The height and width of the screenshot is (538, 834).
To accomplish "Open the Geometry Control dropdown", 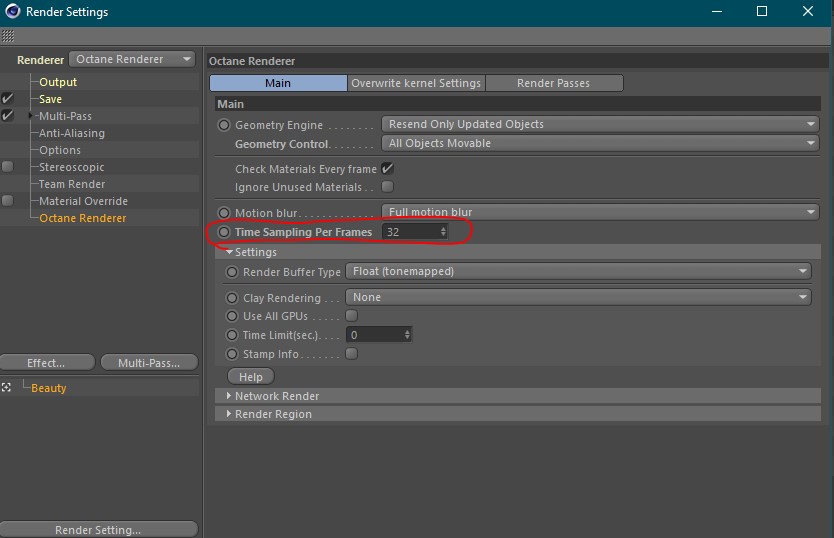I will 600,143.
